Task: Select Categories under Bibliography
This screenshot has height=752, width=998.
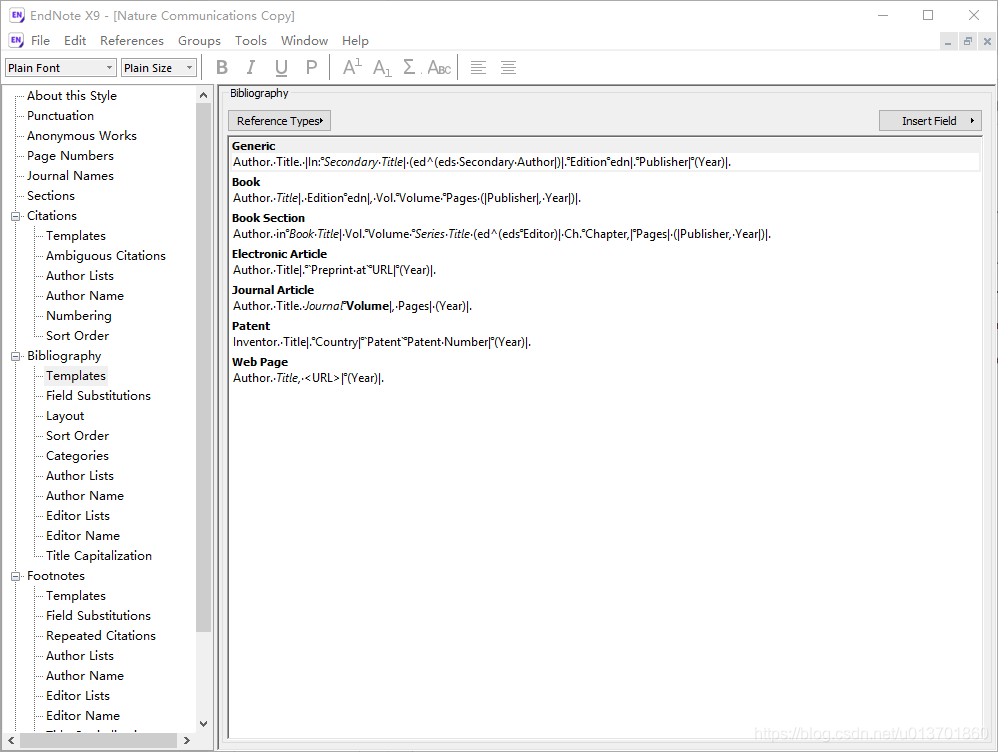Action: pyautogui.click(x=77, y=456)
